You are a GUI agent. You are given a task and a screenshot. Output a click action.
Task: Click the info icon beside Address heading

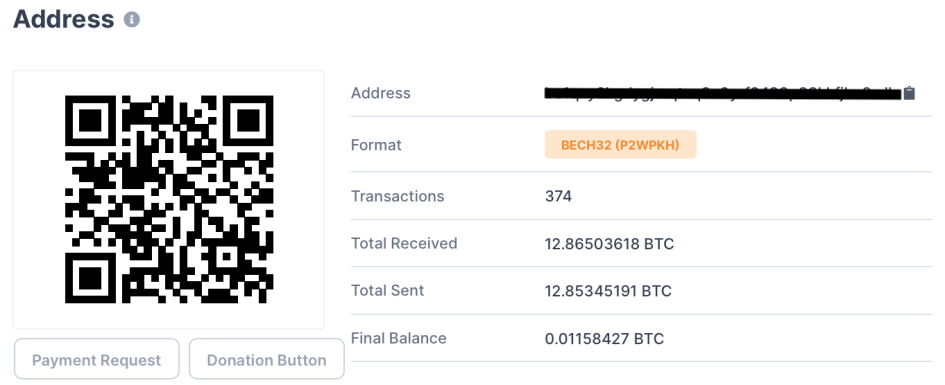click(x=132, y=19)
